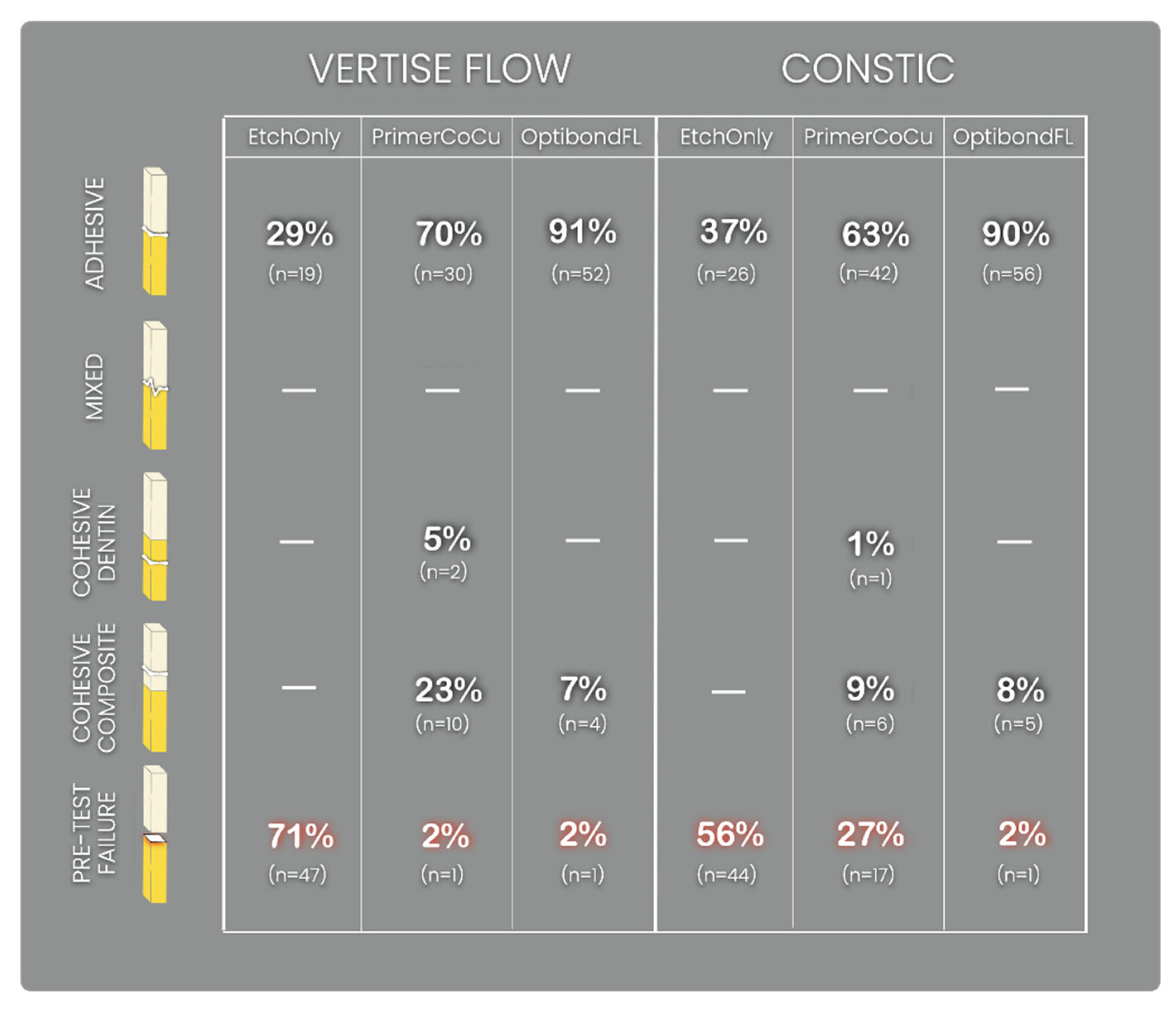This screenshot has width=1176, height=1012.
Task: Click the VERTISE FLOW heading
Action: (439, 69)
